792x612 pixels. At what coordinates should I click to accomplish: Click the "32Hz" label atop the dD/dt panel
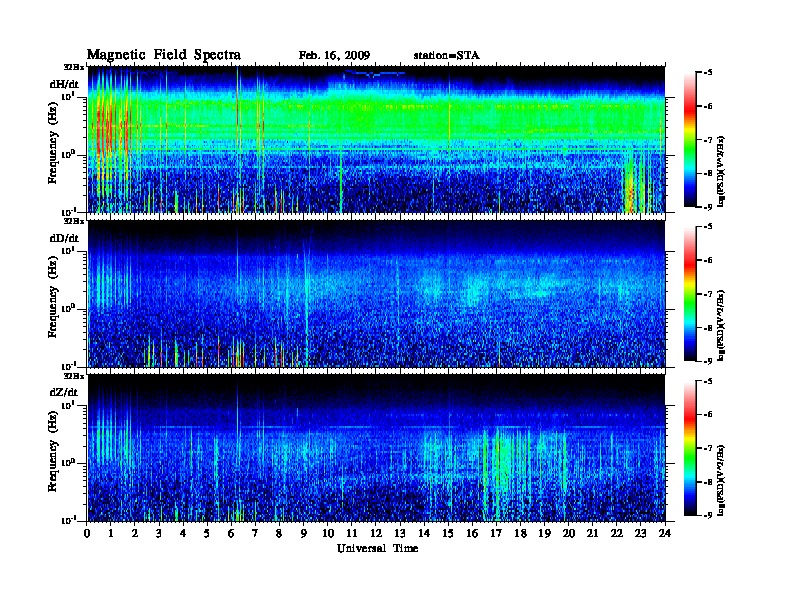[x=74, y=221]
